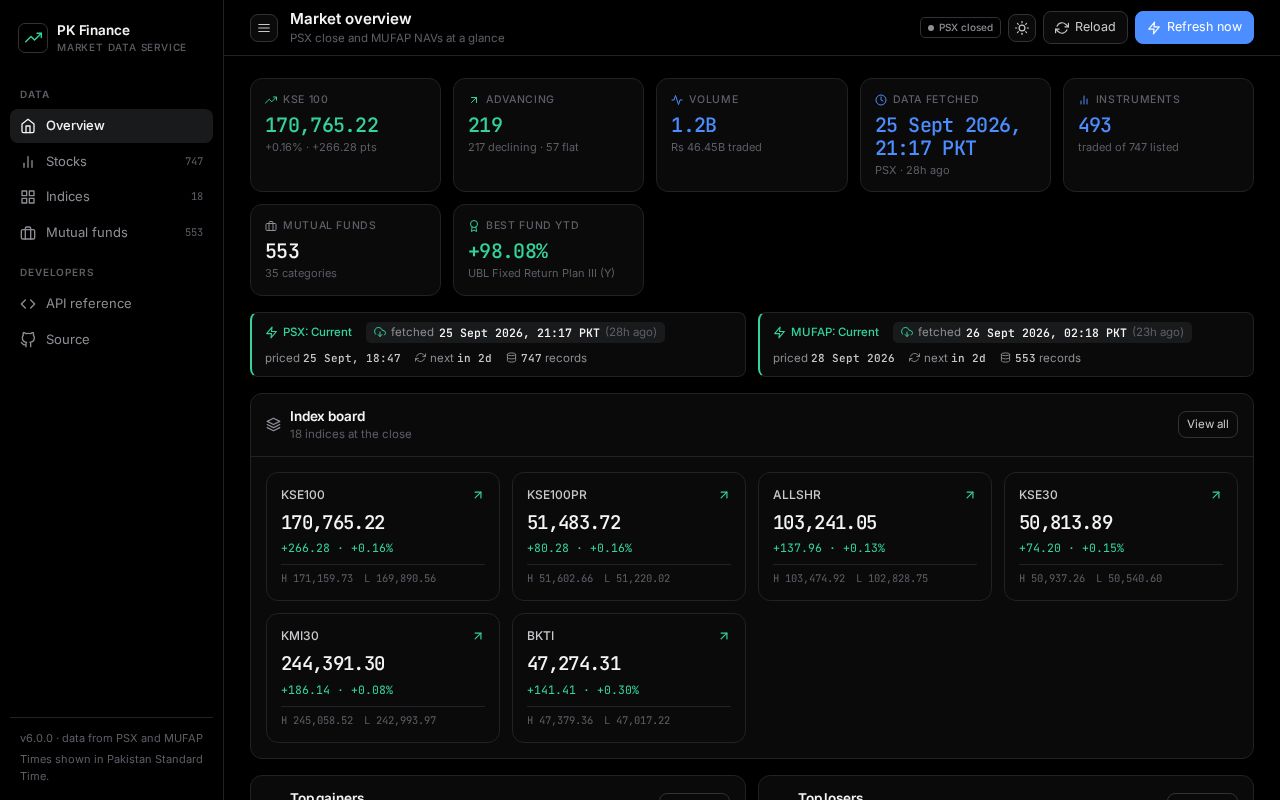Open the KMI30 index card arrow
The height and width of the screenshot is (800, 1280).
[x=478, y=636]
